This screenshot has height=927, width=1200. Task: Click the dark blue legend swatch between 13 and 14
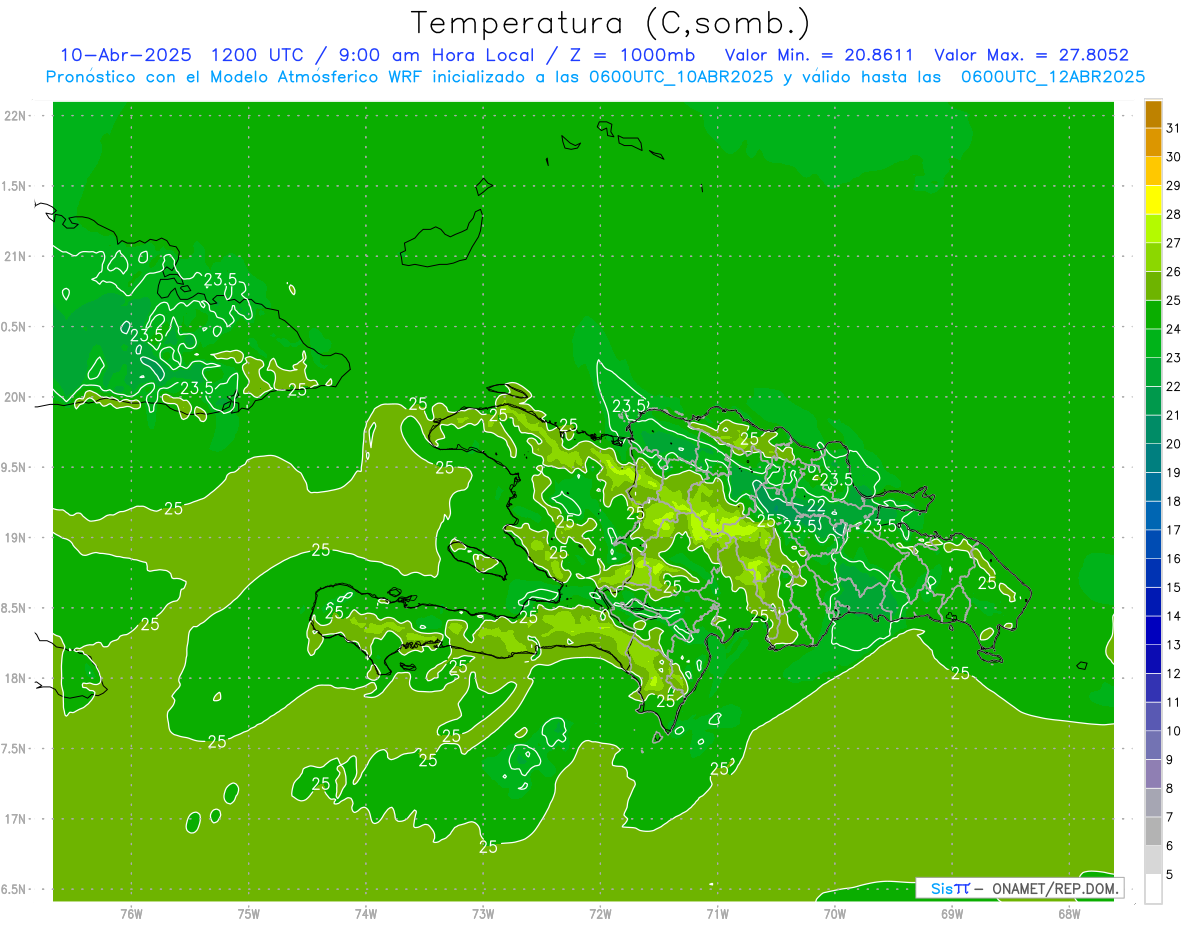pos(1153,630)
